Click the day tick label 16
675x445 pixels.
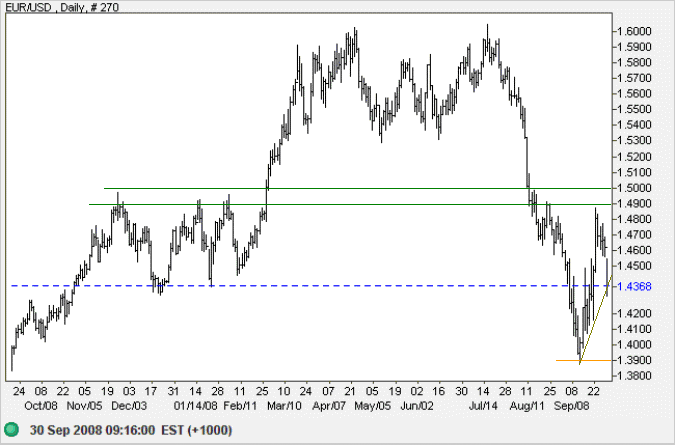click(438, 391)
